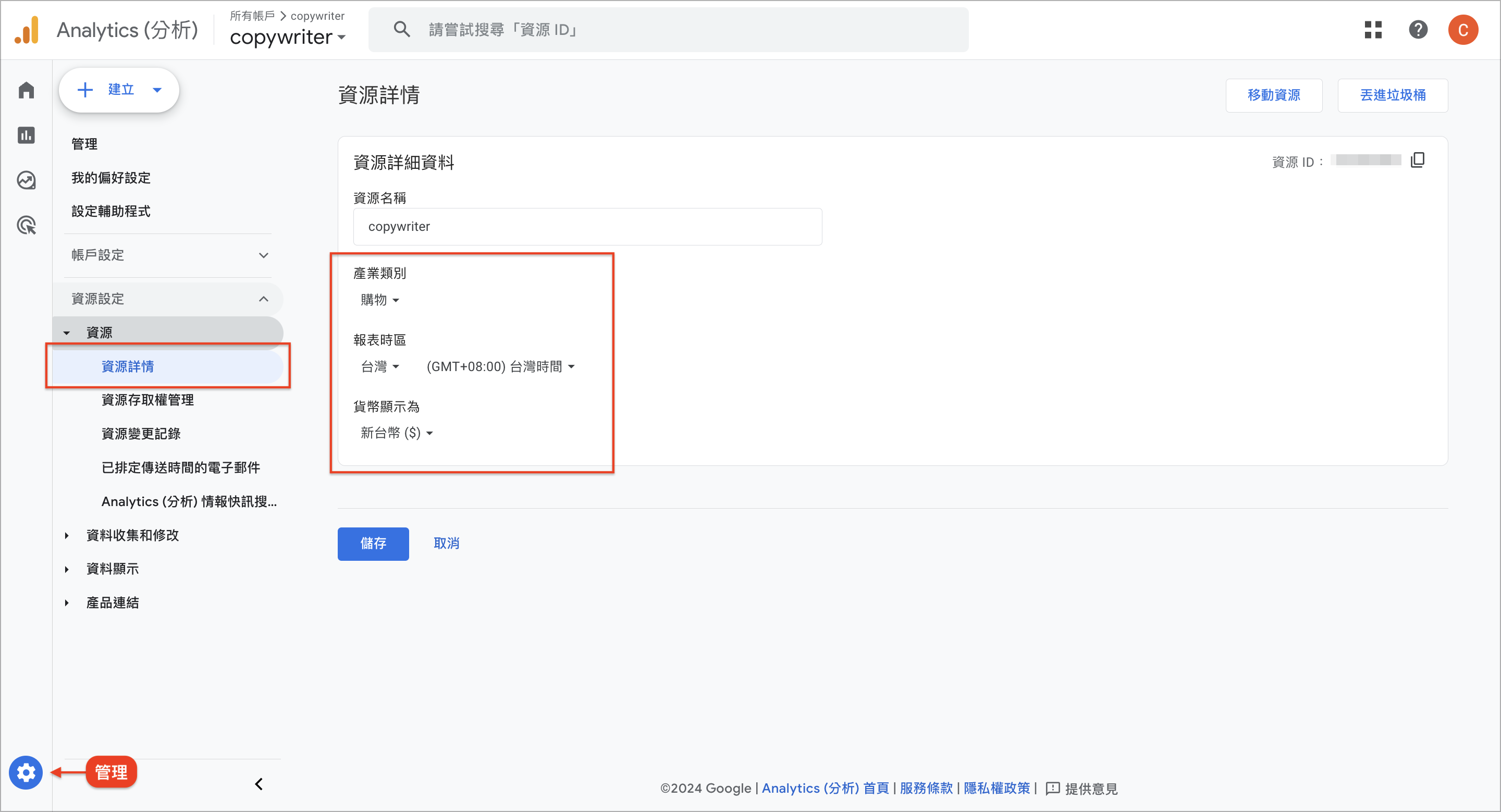The height and width of the screenshot is (812, 1501).
Task: Open the 建立 create dropdown button
Action: [119, 90]
